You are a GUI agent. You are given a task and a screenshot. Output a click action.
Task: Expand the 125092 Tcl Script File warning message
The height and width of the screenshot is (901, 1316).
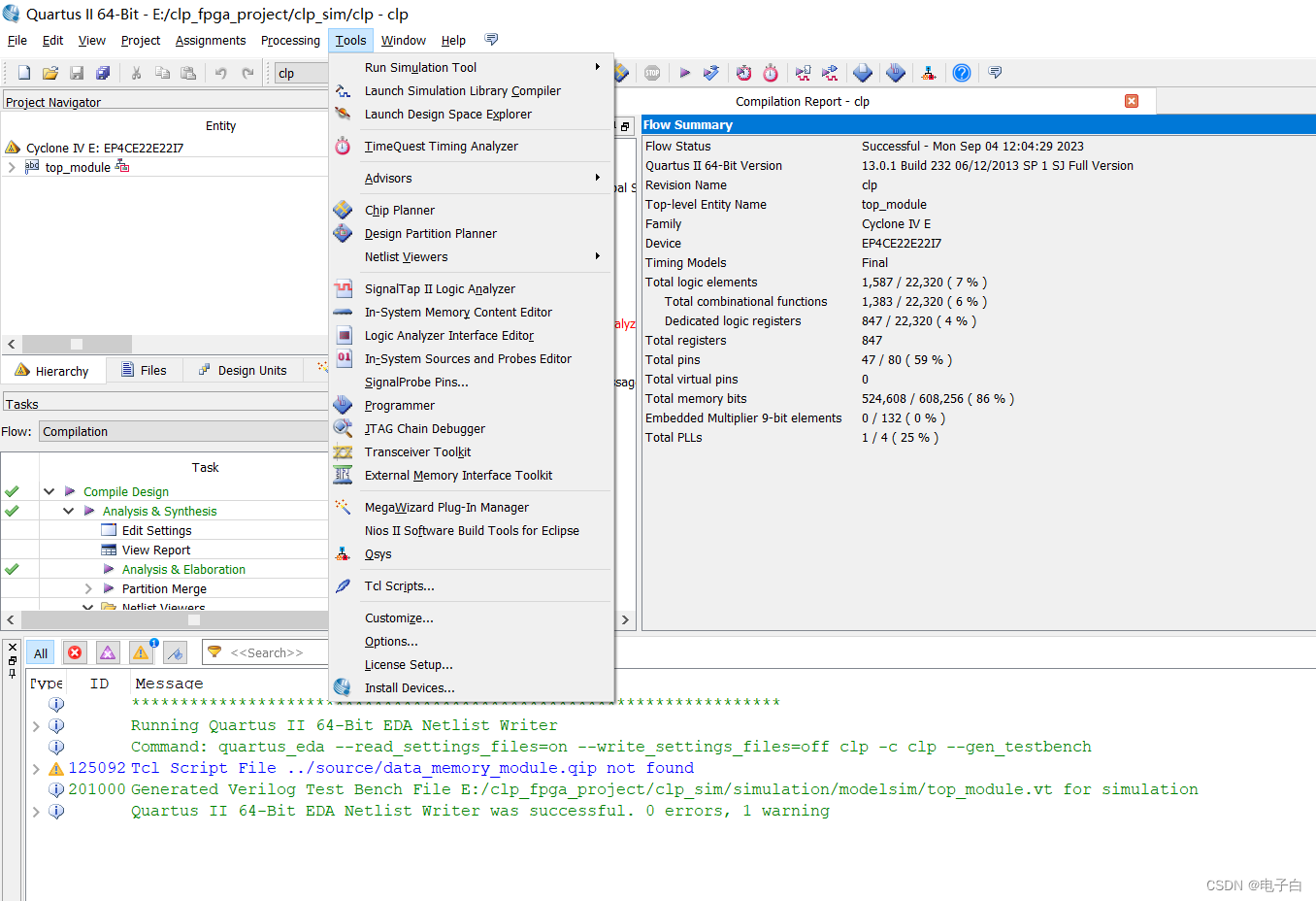click(x=37, y=768)
